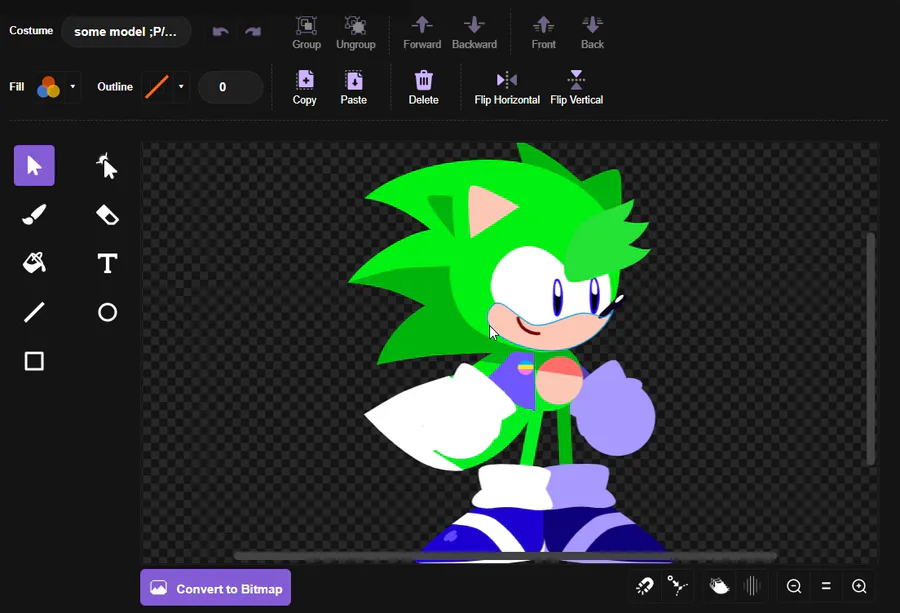
Task: Select the arrow Select tool
Action: [34, 166]
